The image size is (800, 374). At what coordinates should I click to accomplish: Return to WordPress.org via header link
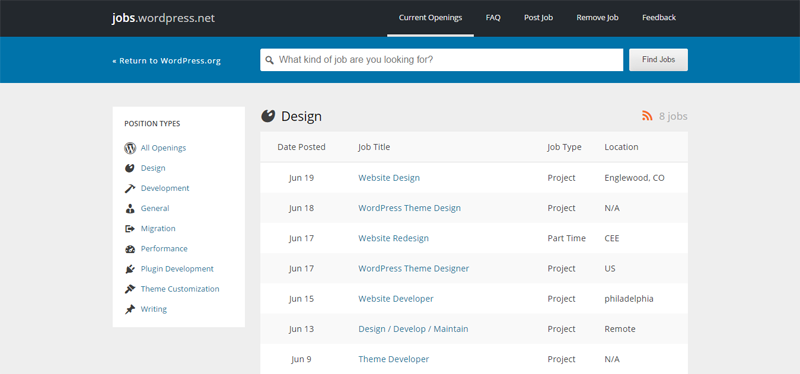click(166, 61)
